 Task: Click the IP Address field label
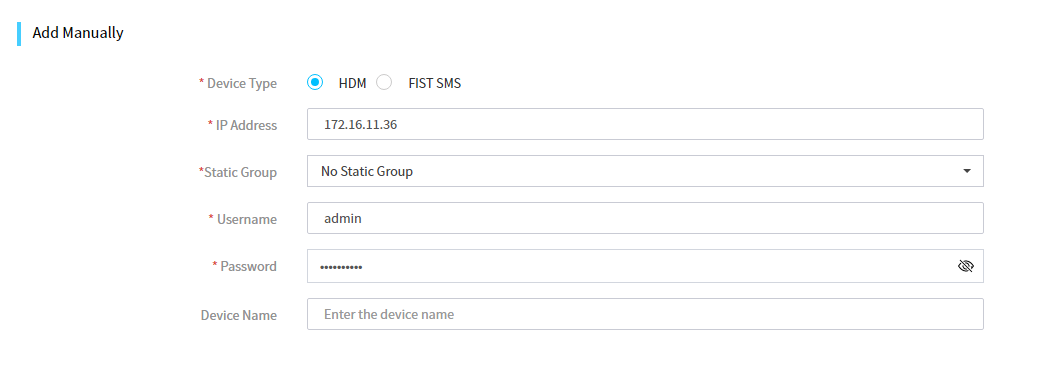tap(246, 125)
